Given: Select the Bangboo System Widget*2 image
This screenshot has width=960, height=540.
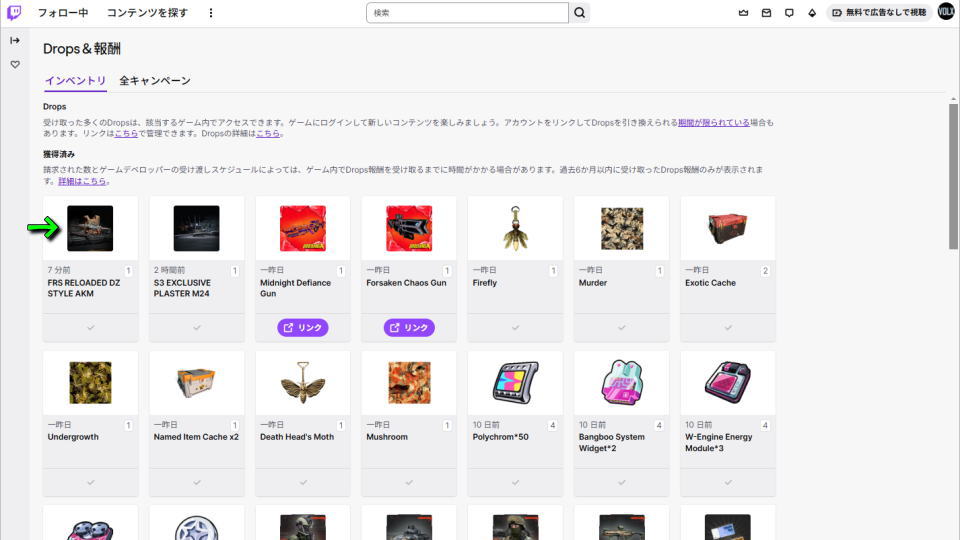Looking at the screenshot, I should (x=621, y=383).
